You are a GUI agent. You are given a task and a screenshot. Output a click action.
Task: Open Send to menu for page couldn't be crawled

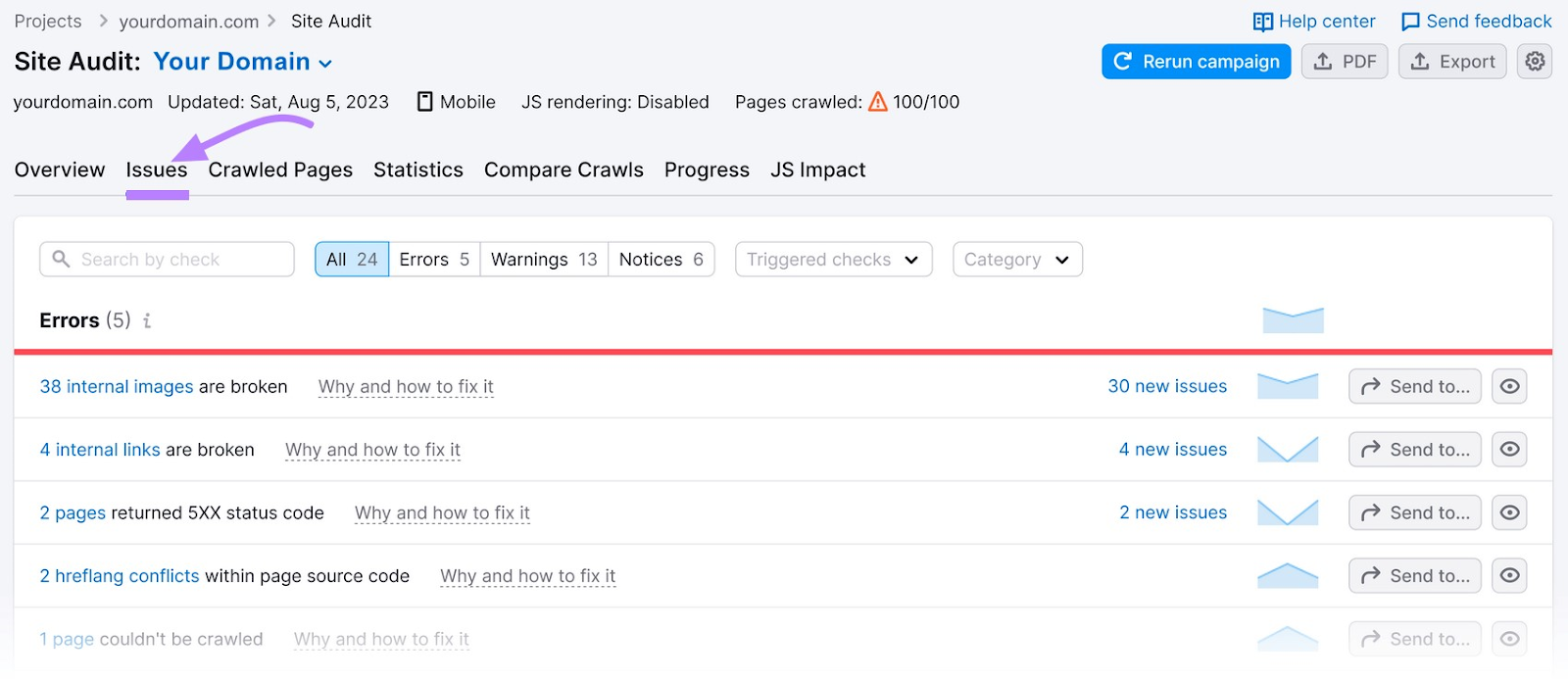(x=1414, y=639)
